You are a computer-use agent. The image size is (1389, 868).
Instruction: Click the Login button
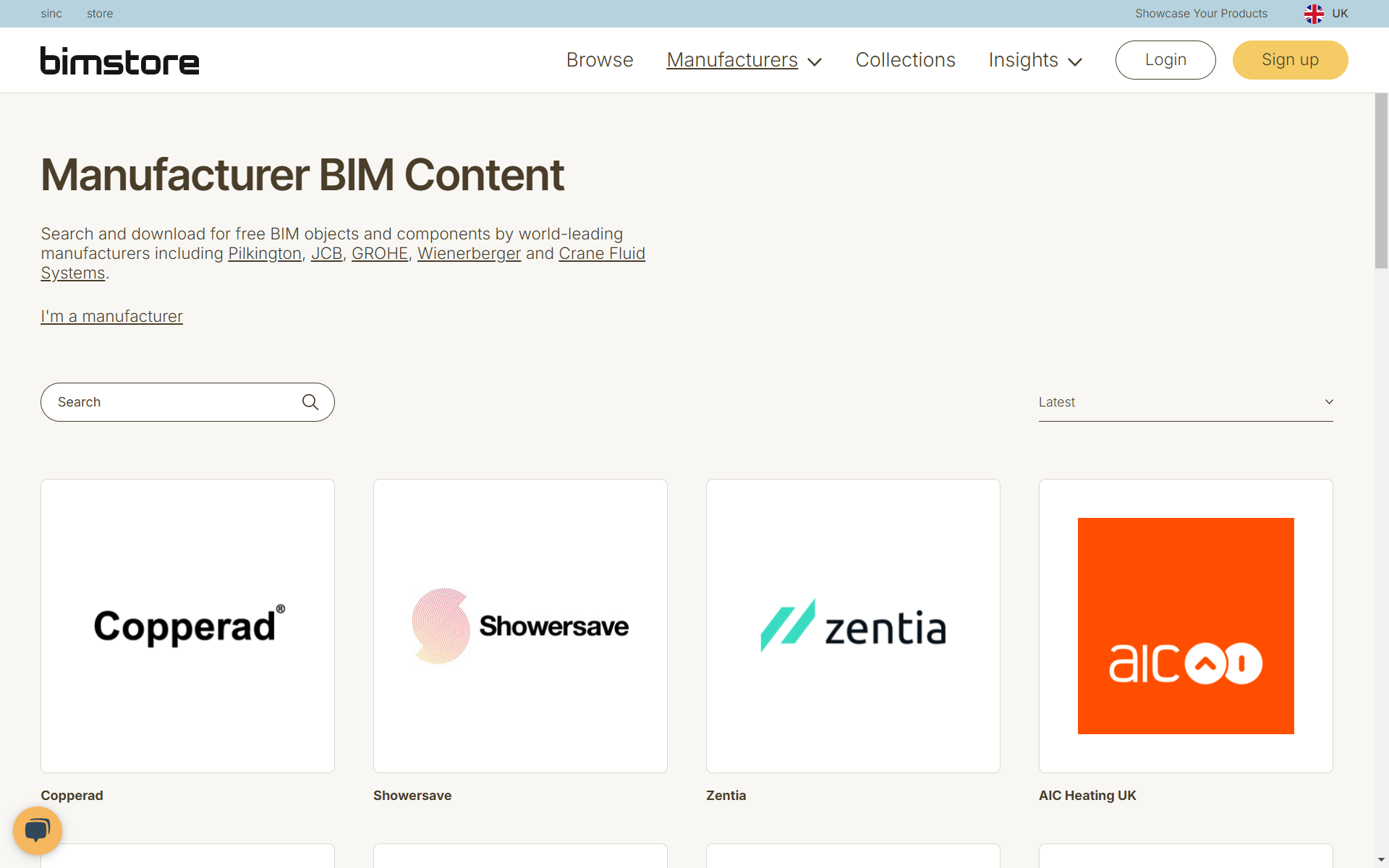[1165, 60]
